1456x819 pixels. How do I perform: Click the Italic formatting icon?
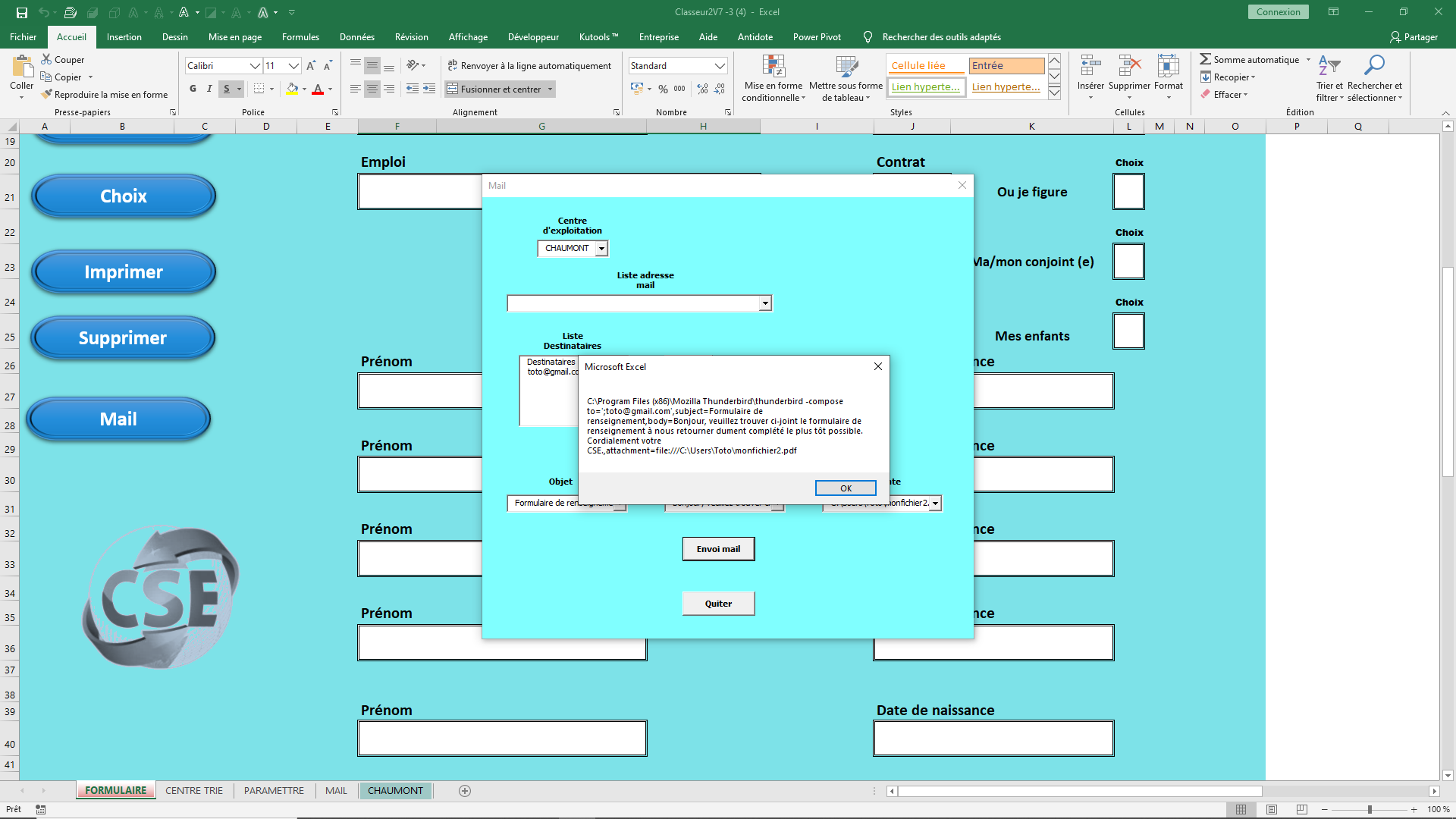[x=209, y=89]
